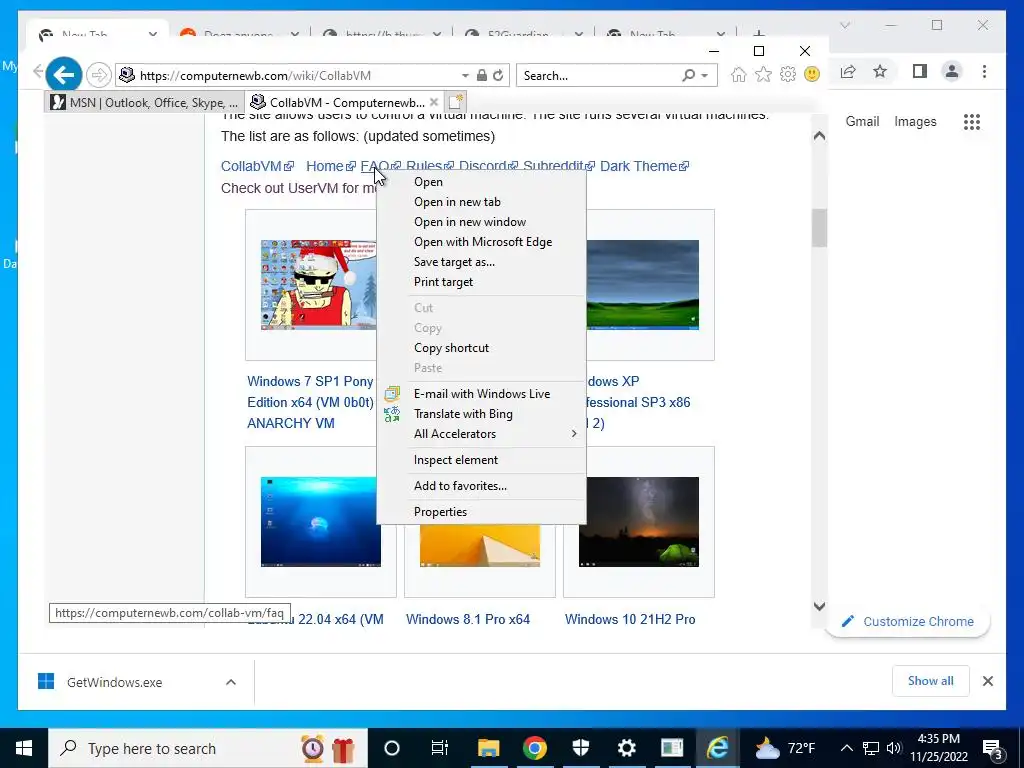Screen dimensions: 1024x768
Task: Open IE tools gear icon
Action: click(788, 74)
